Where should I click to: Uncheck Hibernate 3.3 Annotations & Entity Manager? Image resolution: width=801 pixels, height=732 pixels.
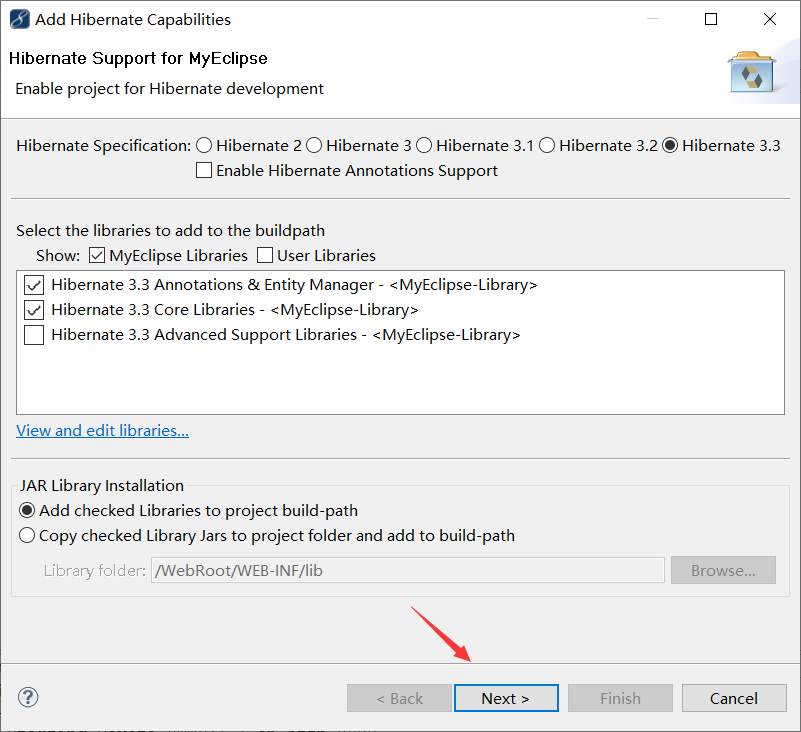tap(34, 285)
